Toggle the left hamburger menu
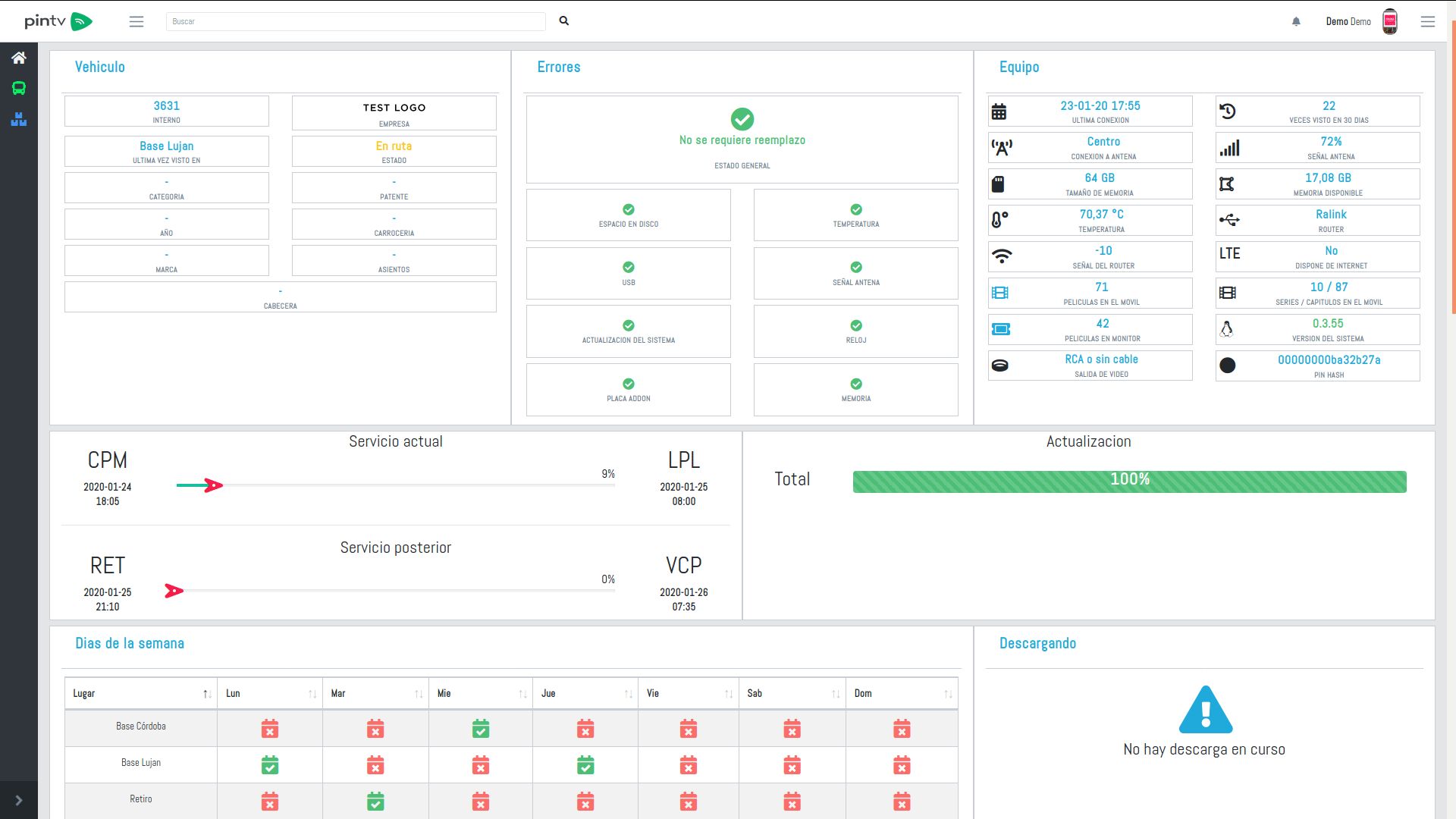The image size is (1456, 819). coord(136,22)
